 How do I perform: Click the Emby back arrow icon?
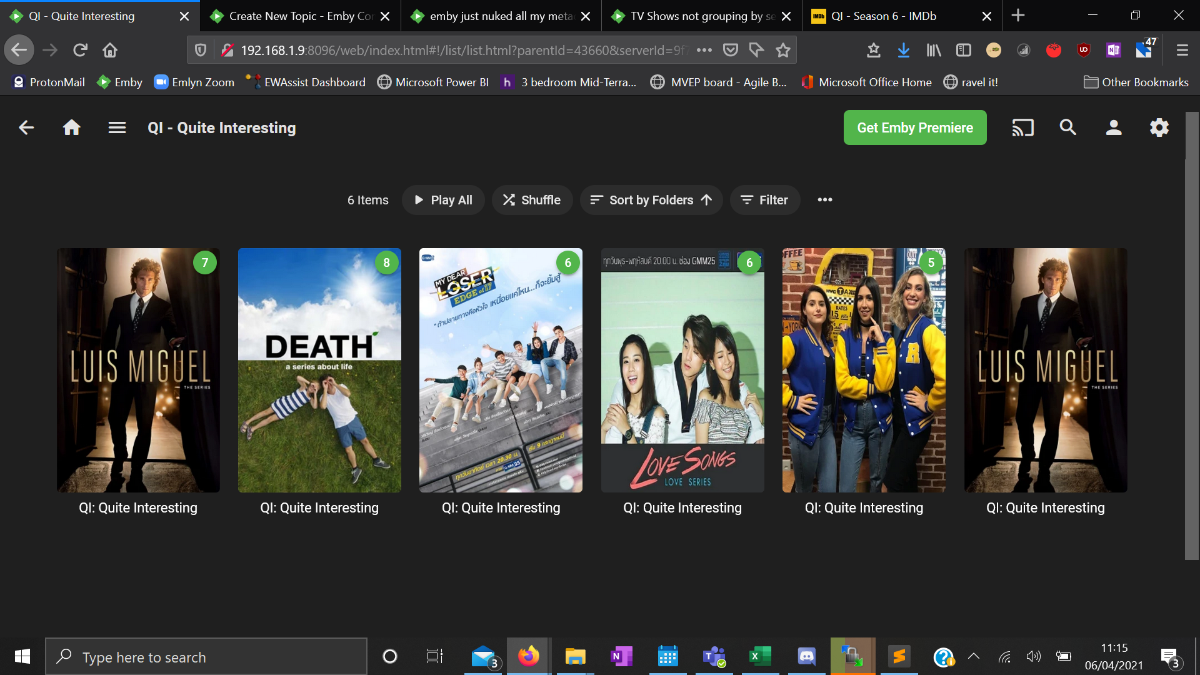coord(27,128)
